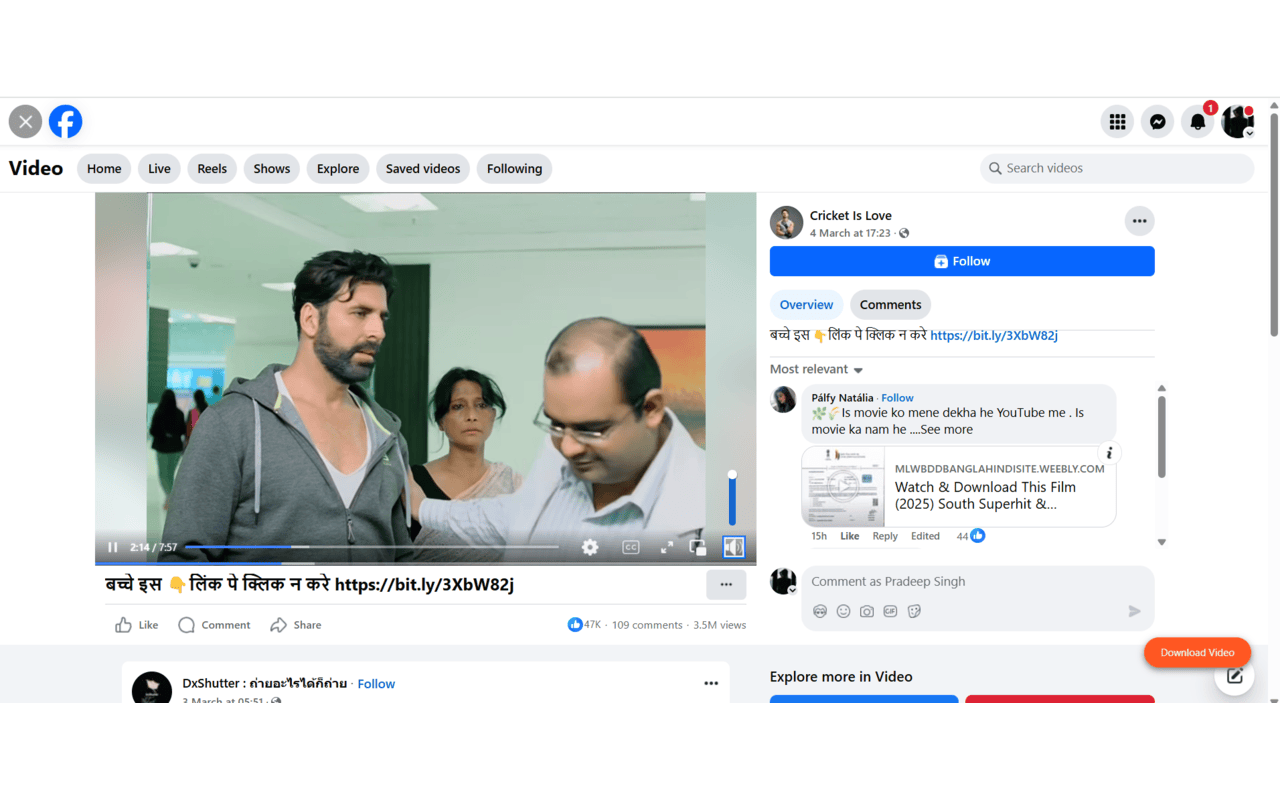Add a GIF to the comment
Screen dimensions: 1280x800
pyautogui.click(x=890, y=611)
